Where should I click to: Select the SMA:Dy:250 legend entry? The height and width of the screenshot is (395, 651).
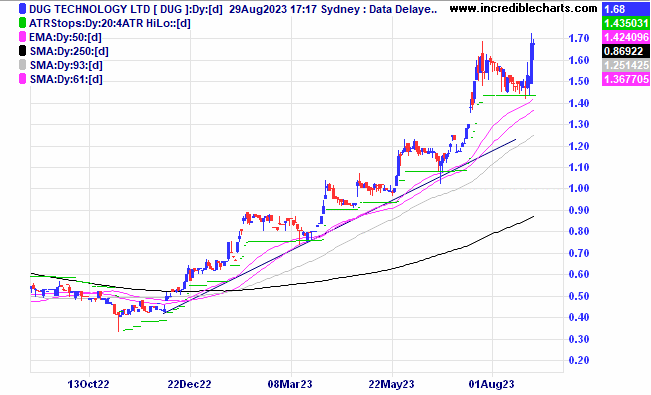(69, 52)
